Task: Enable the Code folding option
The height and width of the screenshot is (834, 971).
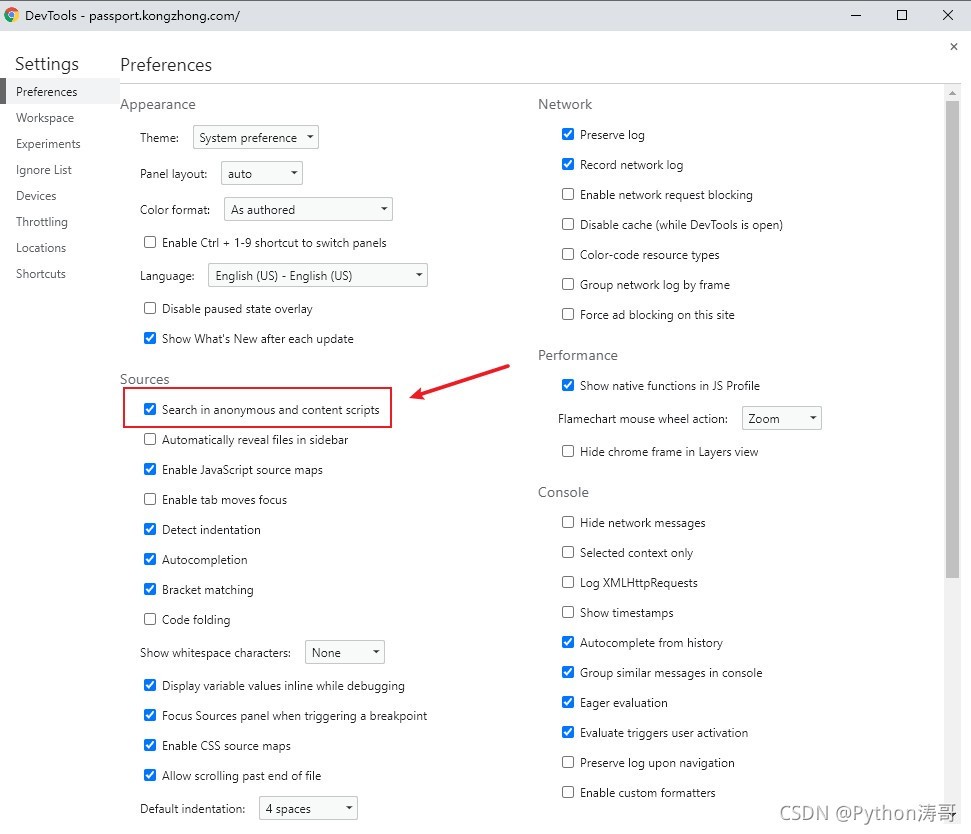Action: coord(150,619)
